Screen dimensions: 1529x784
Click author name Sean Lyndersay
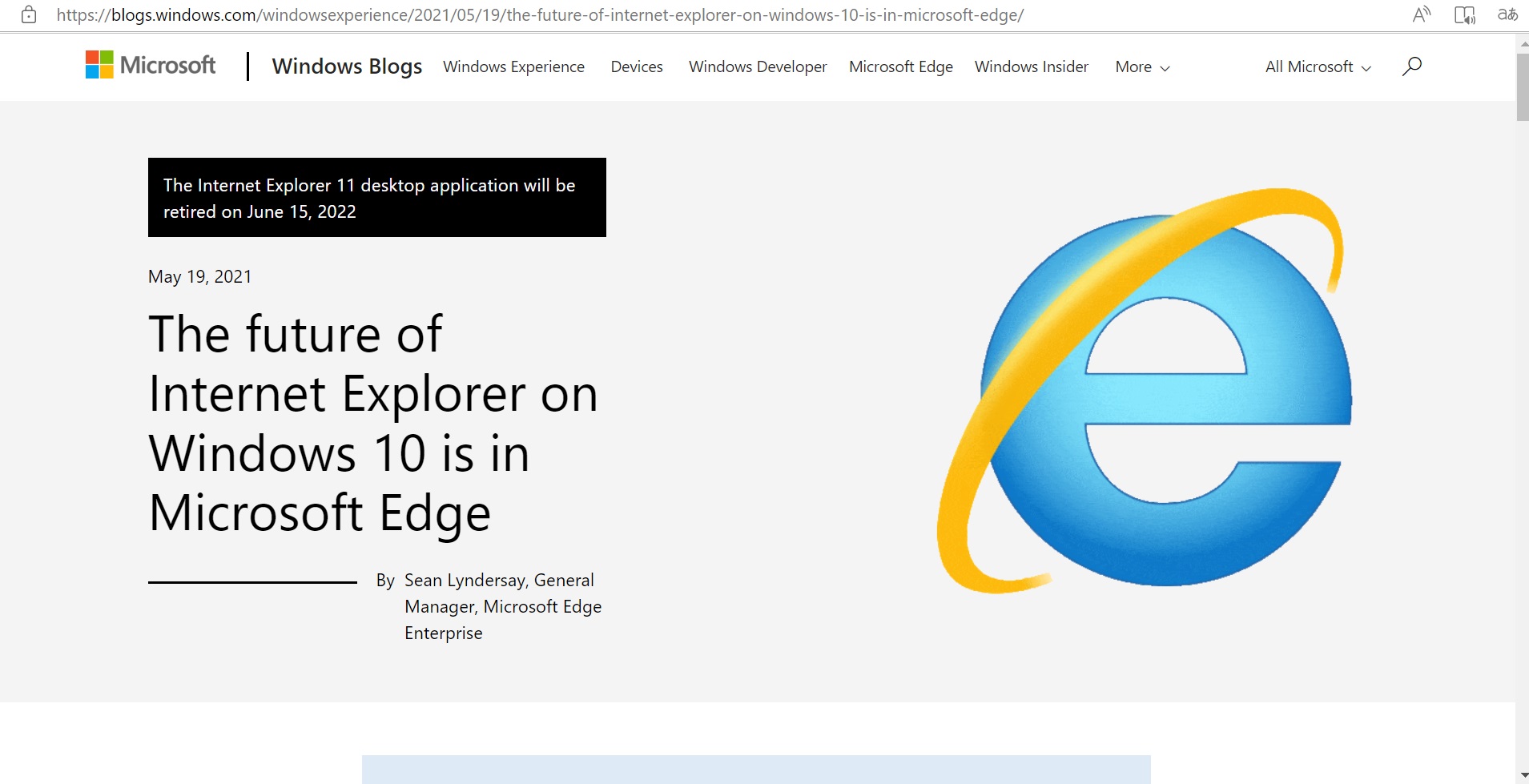465,581
